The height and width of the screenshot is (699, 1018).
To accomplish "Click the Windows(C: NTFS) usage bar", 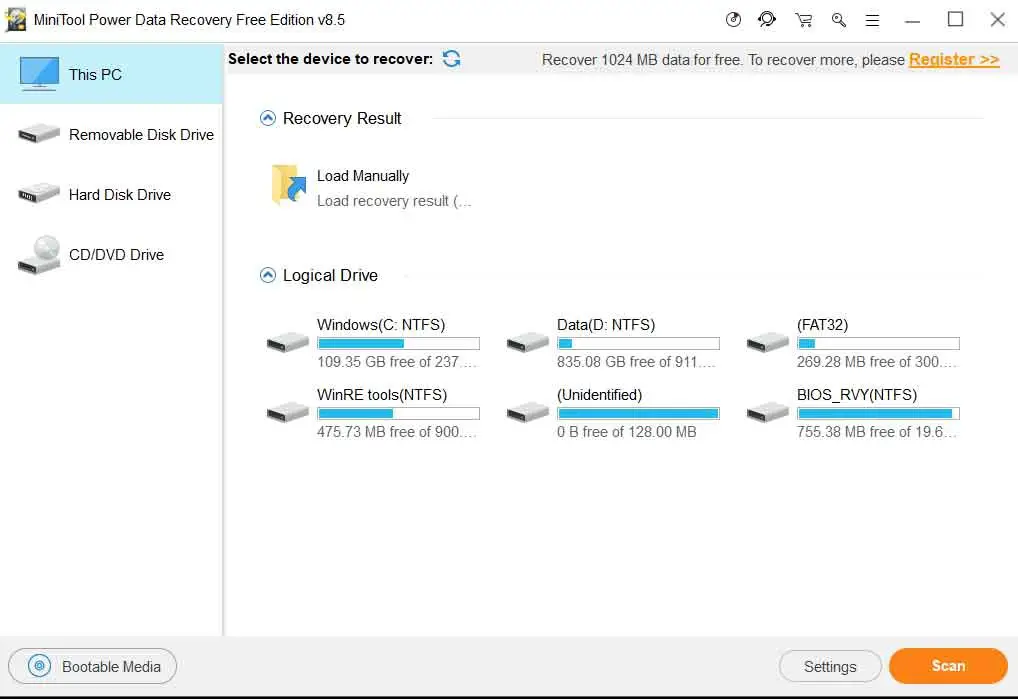I will (399, 343).
